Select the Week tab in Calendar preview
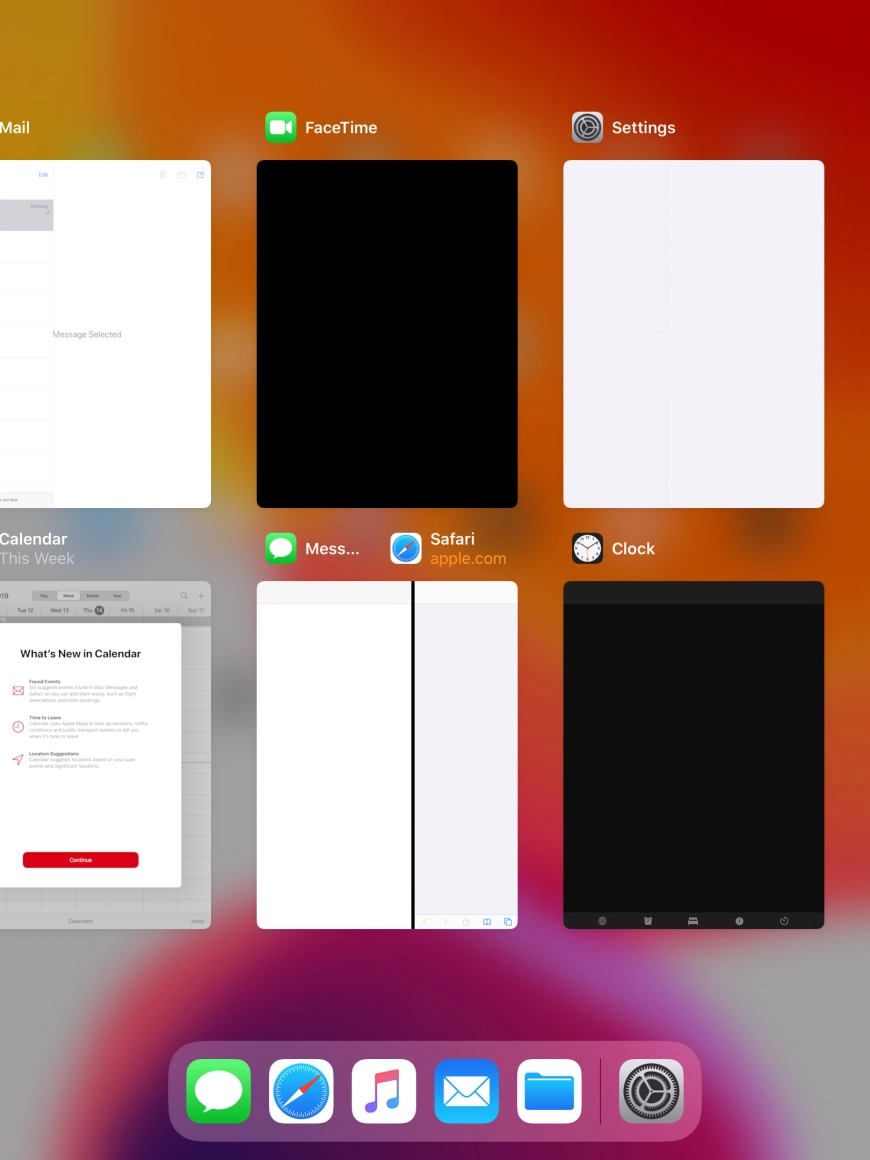Screen dimensions: 870x1160 click(68, 595)
